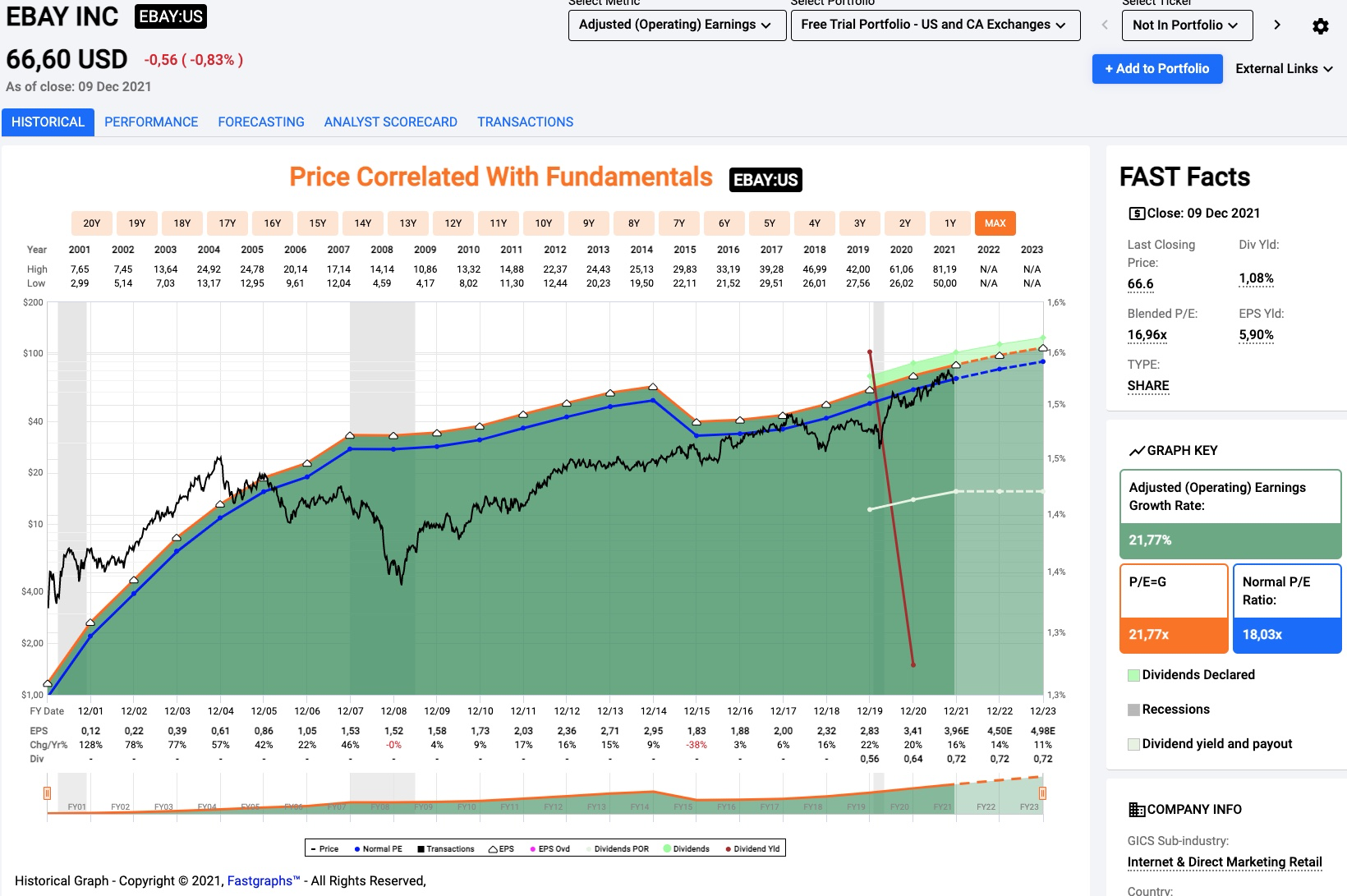Open the Transactions tab
1347x896 pixels.
pyautogui.click(x=526, y=122)
